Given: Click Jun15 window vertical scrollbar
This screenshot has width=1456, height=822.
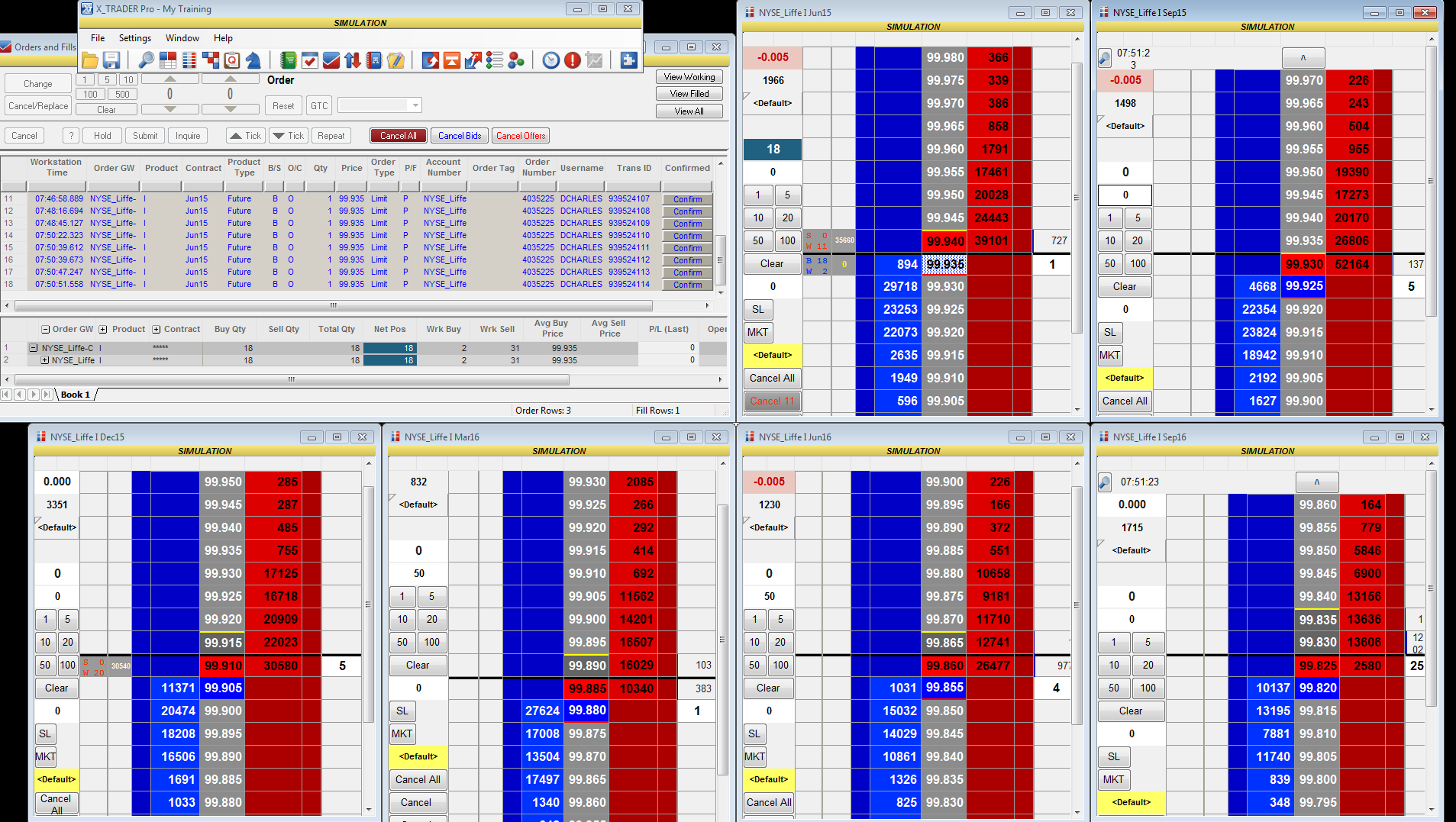Looking at the screenshot, I should (1077, 198).
